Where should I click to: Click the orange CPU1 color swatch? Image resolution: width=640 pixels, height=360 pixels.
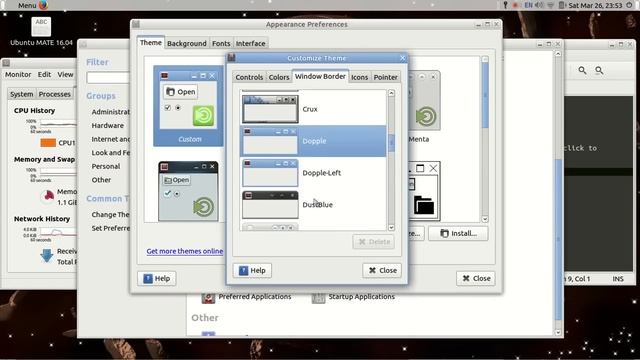pyautogui.click(x=48, y=143)
